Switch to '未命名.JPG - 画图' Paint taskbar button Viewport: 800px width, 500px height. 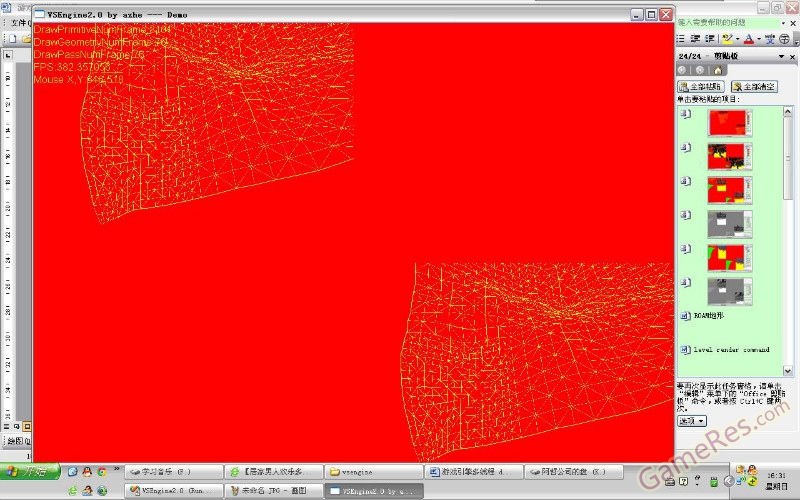click(274, 491)
